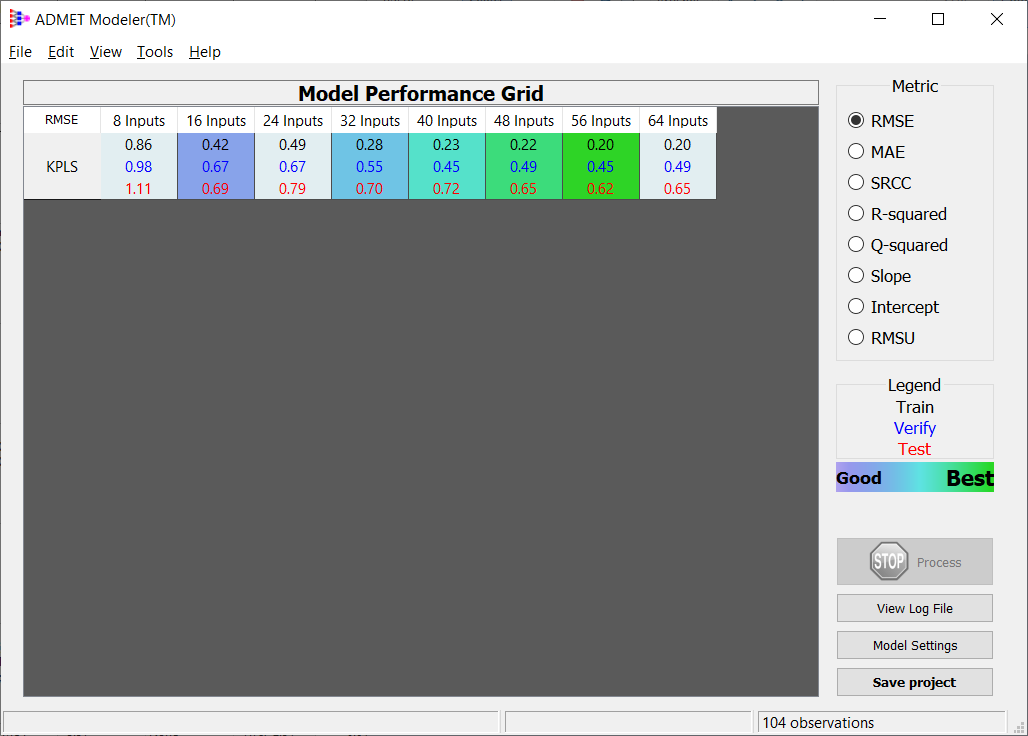Click the 104 observations status text
The height and width of the screenshot is (736, 1028).
point(818,722)
